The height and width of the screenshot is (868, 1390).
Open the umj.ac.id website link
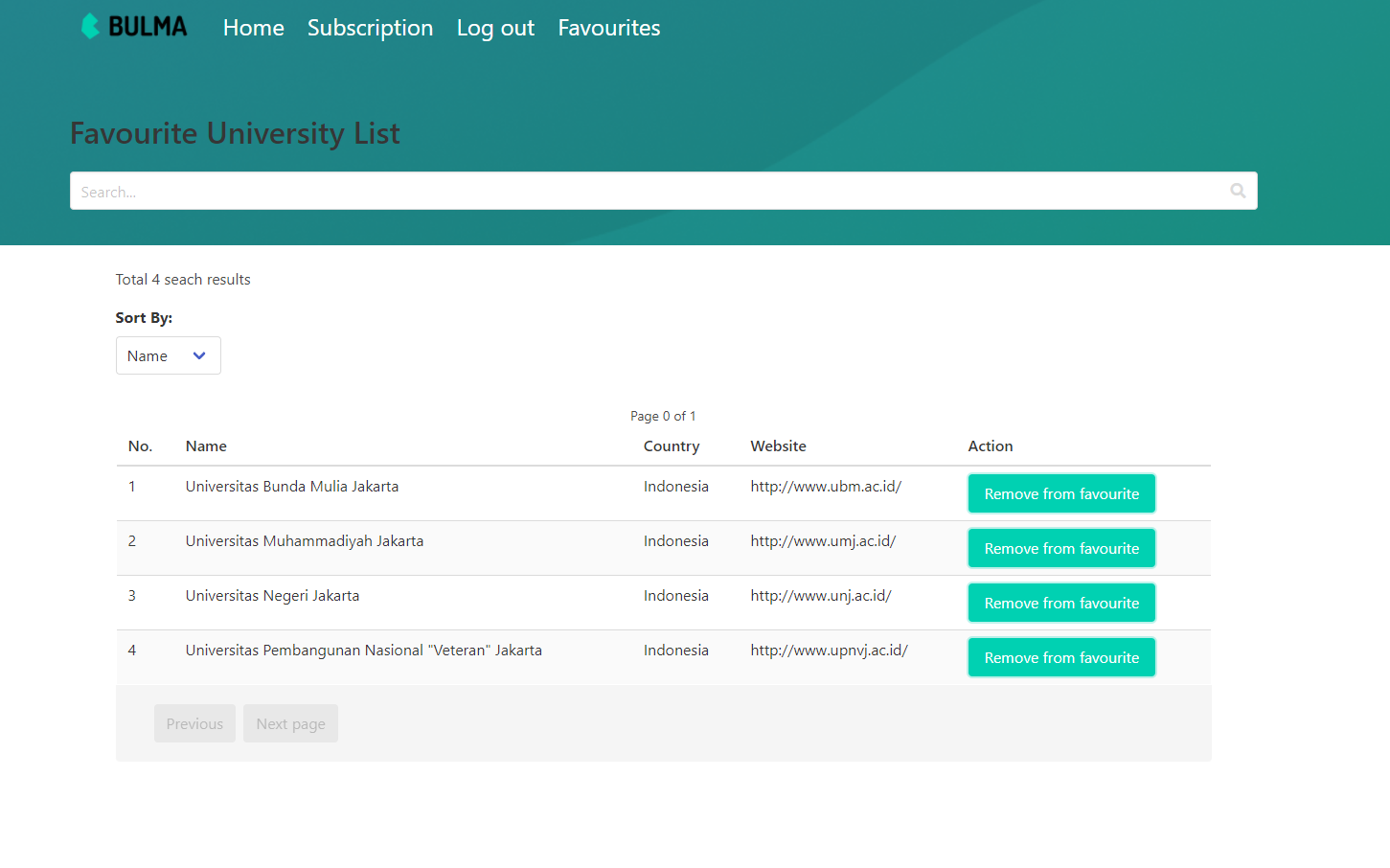coord(823,541)
